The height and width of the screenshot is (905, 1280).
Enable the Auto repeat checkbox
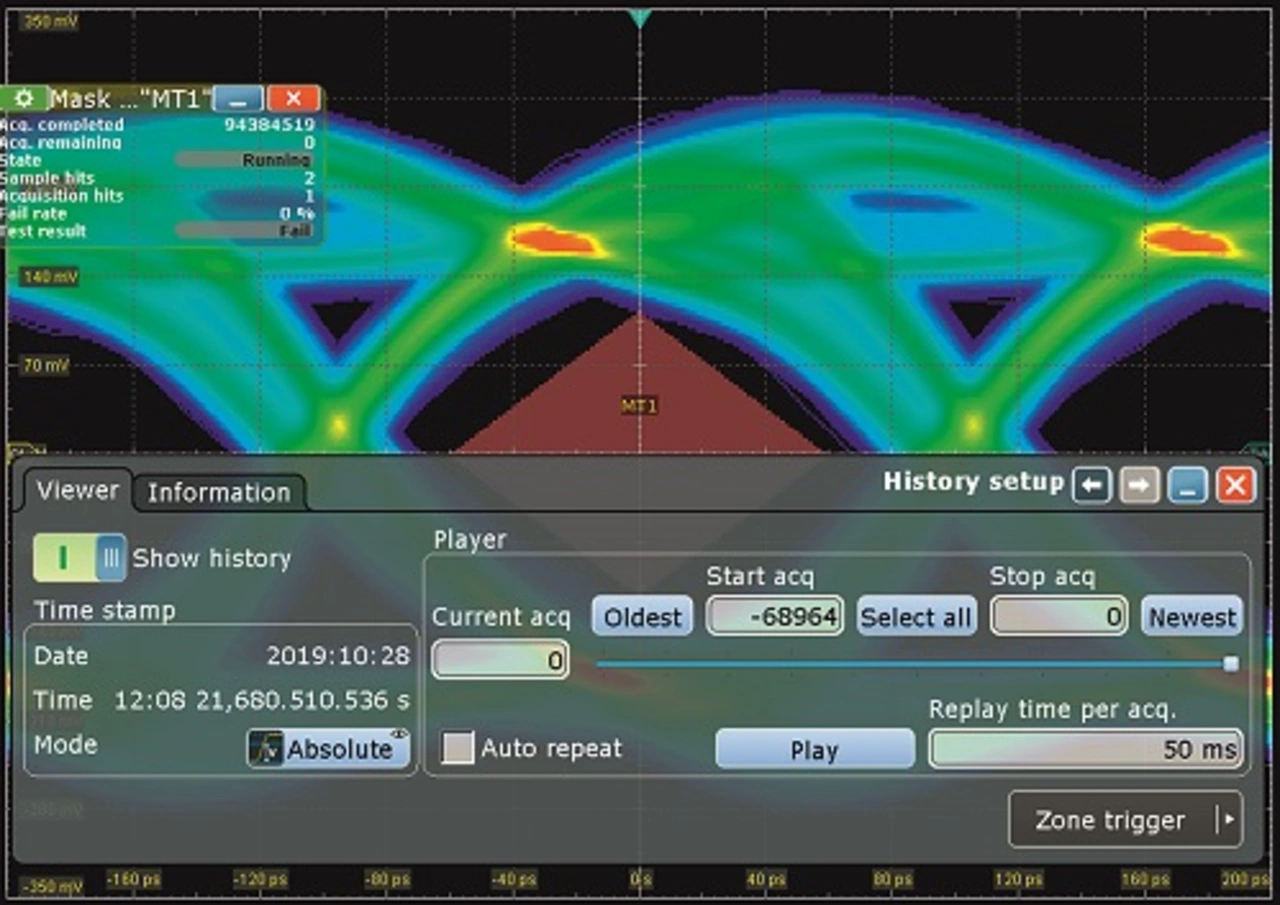click(x=458, y=748)
